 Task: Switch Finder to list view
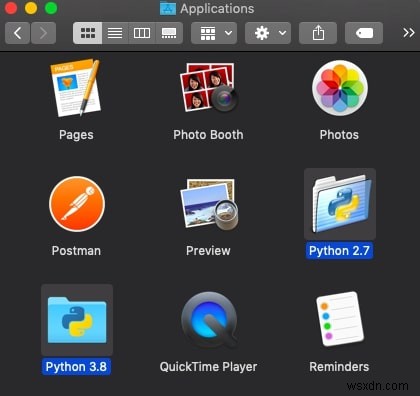pos(115,33)
